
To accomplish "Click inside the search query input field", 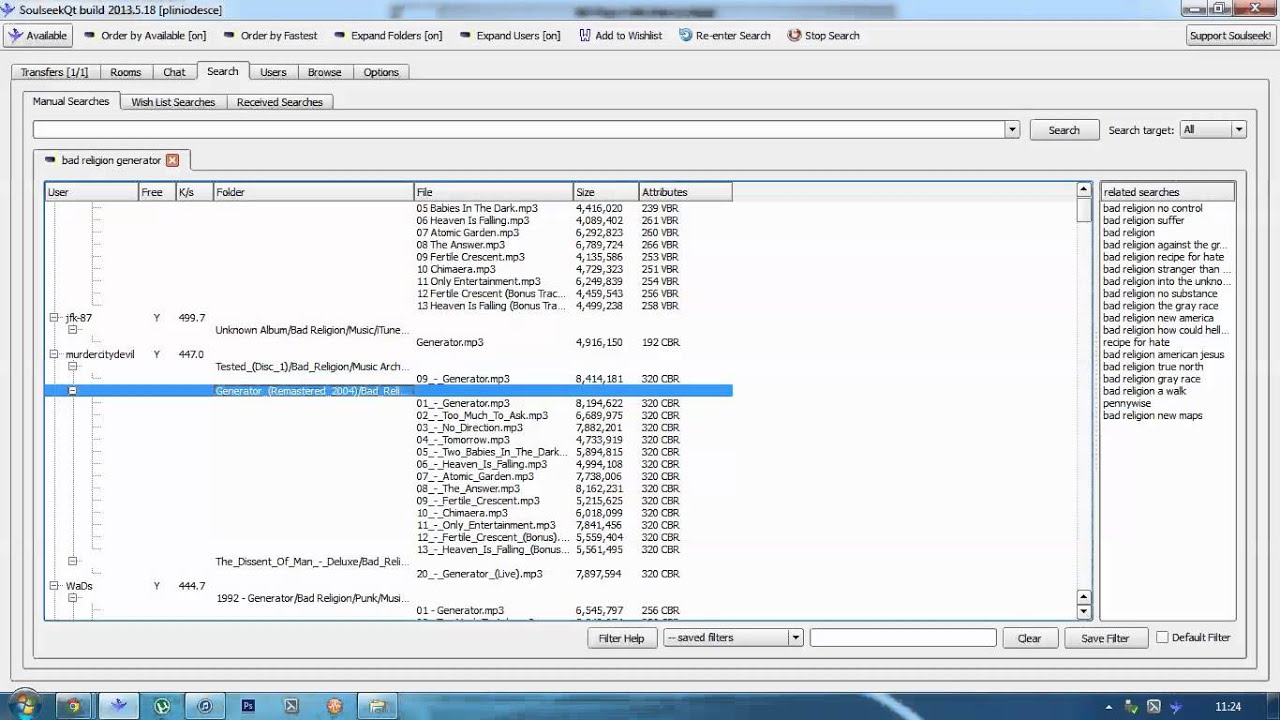I will click(518, 129).
